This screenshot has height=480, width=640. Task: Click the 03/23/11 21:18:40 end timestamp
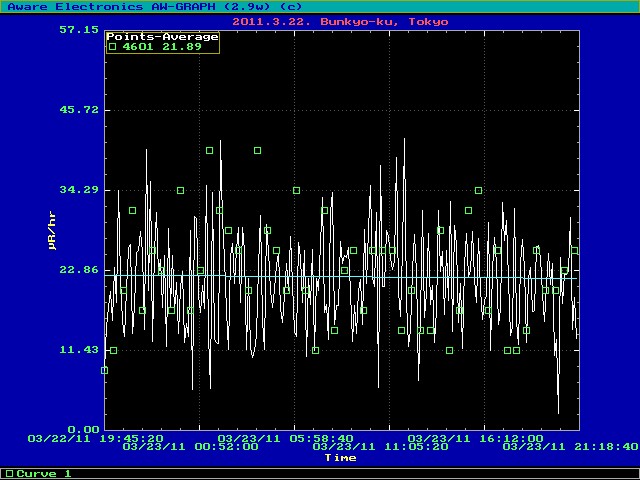(570, 447)
